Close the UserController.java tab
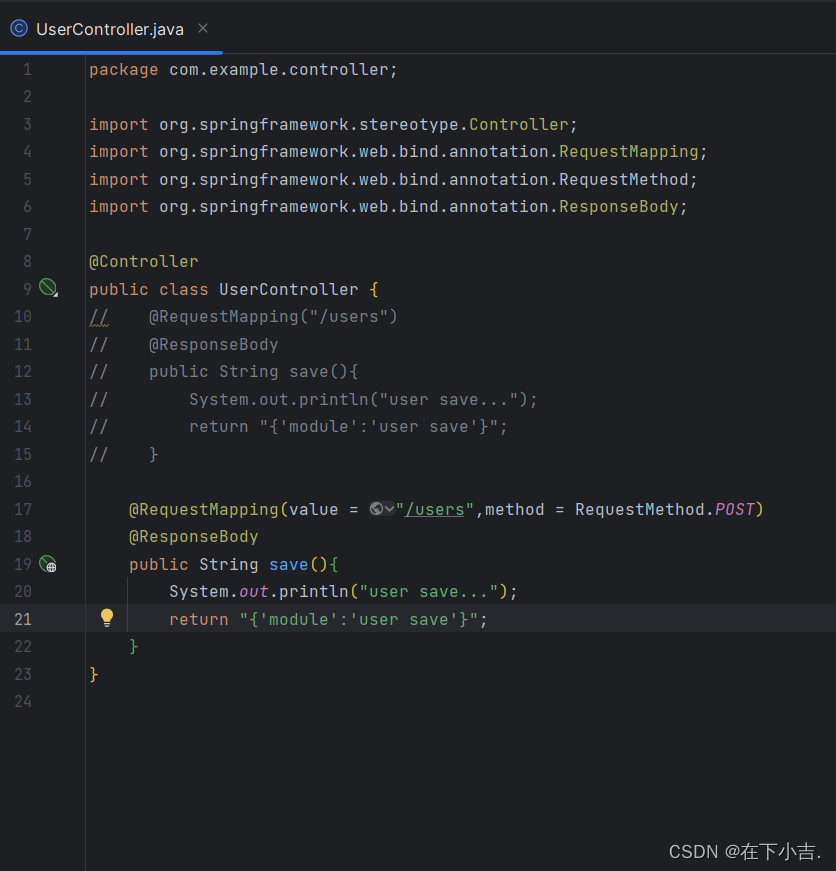Screen dimensions: 836x871 [203, 28]
